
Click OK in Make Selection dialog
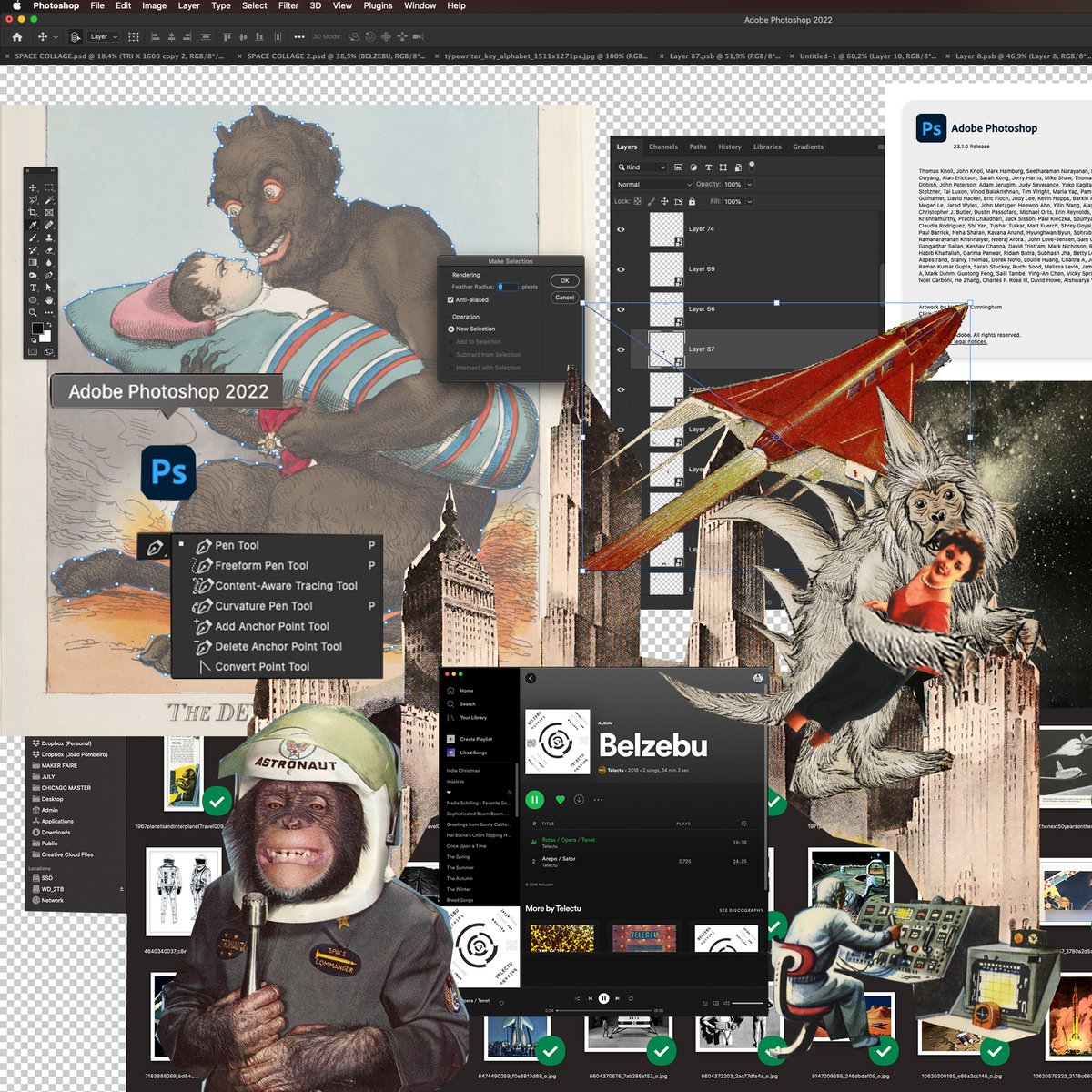coord(564,280)
